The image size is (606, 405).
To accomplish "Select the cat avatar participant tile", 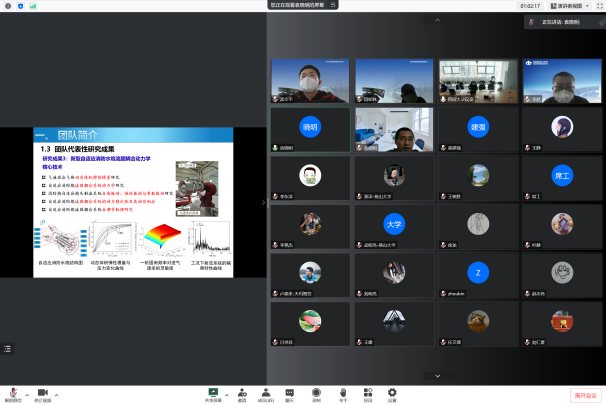I will click(478, 324).
